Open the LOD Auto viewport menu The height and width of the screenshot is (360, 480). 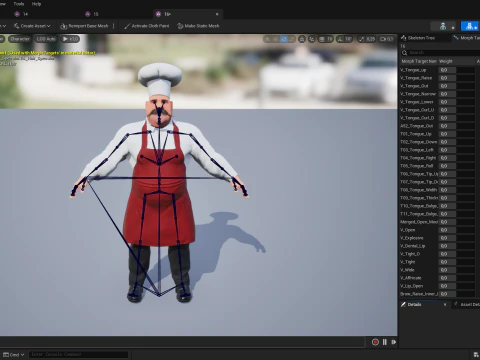pos(46,39)
